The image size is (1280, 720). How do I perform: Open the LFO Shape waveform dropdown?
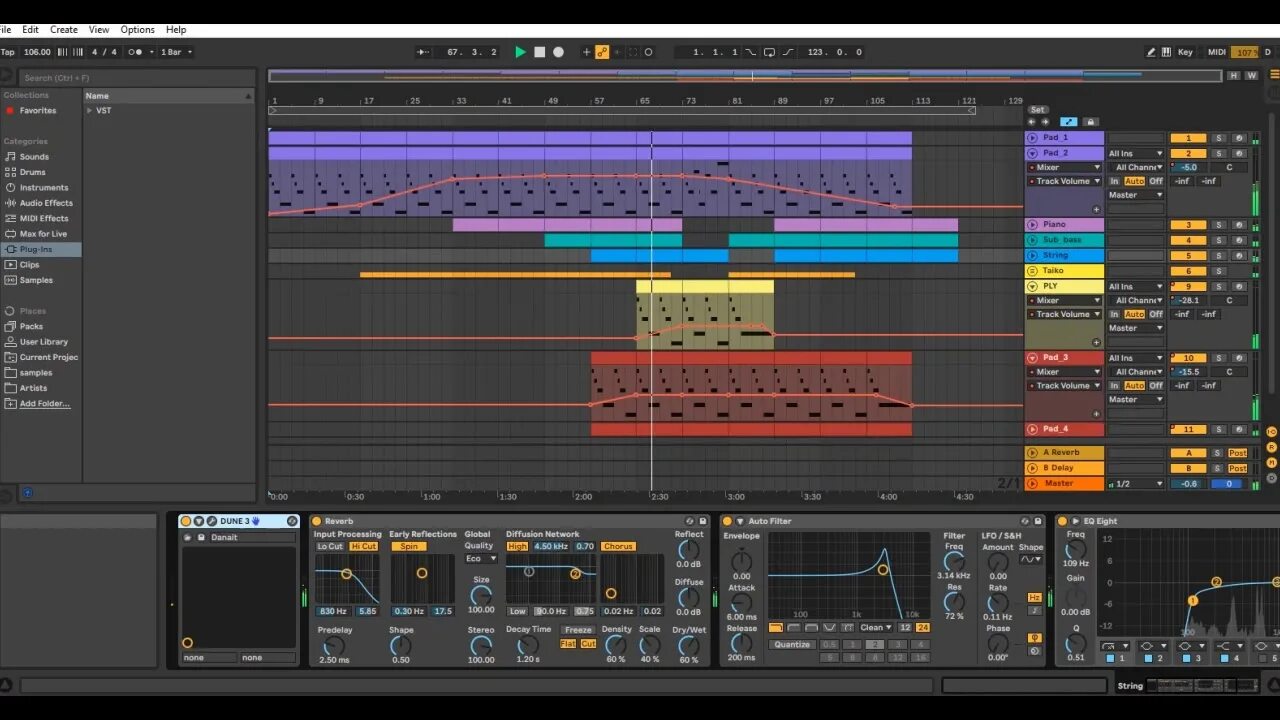tap(1030, 560)
